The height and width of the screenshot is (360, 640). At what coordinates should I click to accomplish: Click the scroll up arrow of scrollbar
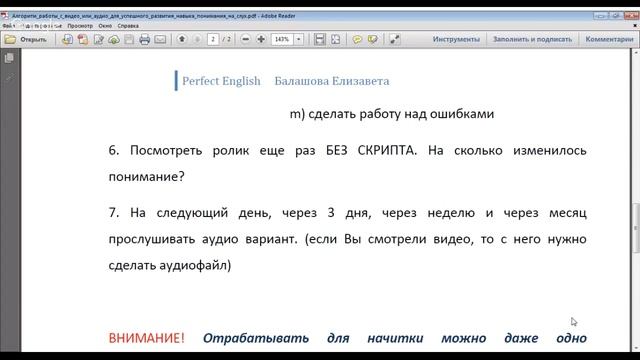tap(636, 53)
